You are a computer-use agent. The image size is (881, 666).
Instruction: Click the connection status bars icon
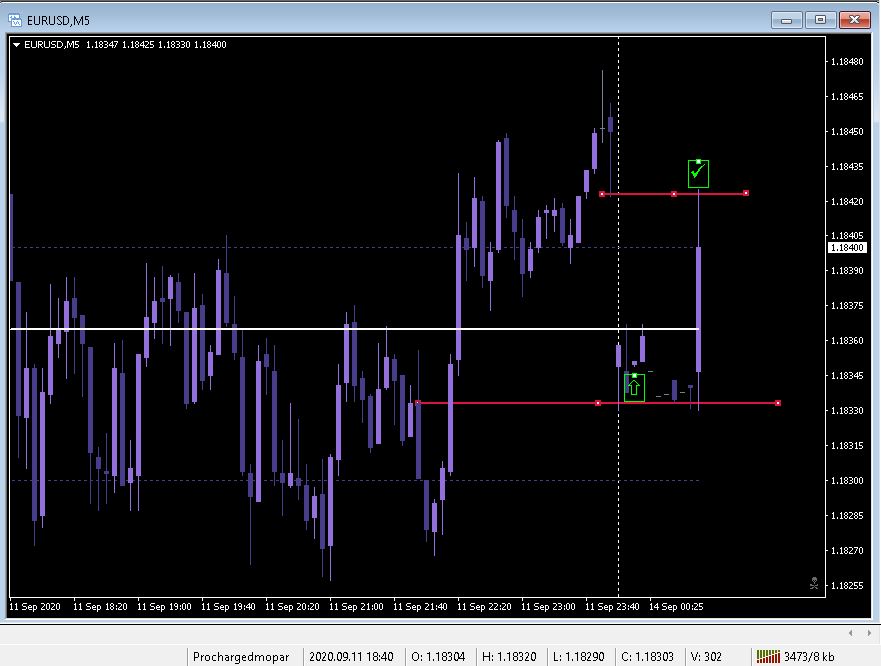tap(768, 656)
